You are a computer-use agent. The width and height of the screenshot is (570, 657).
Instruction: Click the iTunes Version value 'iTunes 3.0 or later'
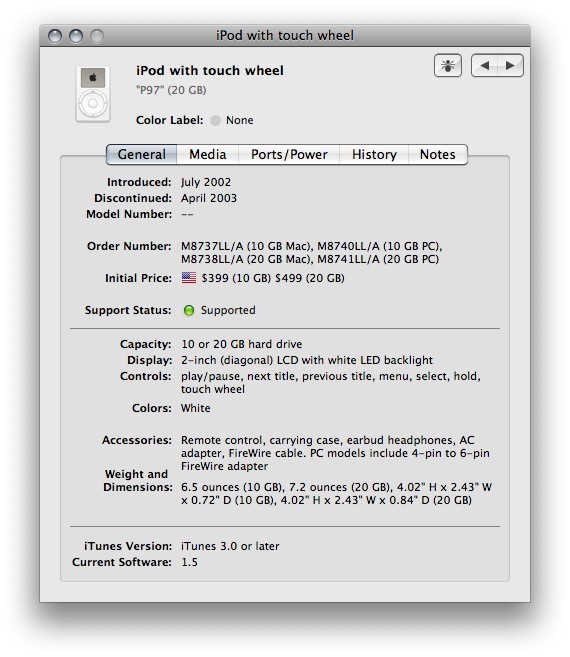(x=230, y=546)
